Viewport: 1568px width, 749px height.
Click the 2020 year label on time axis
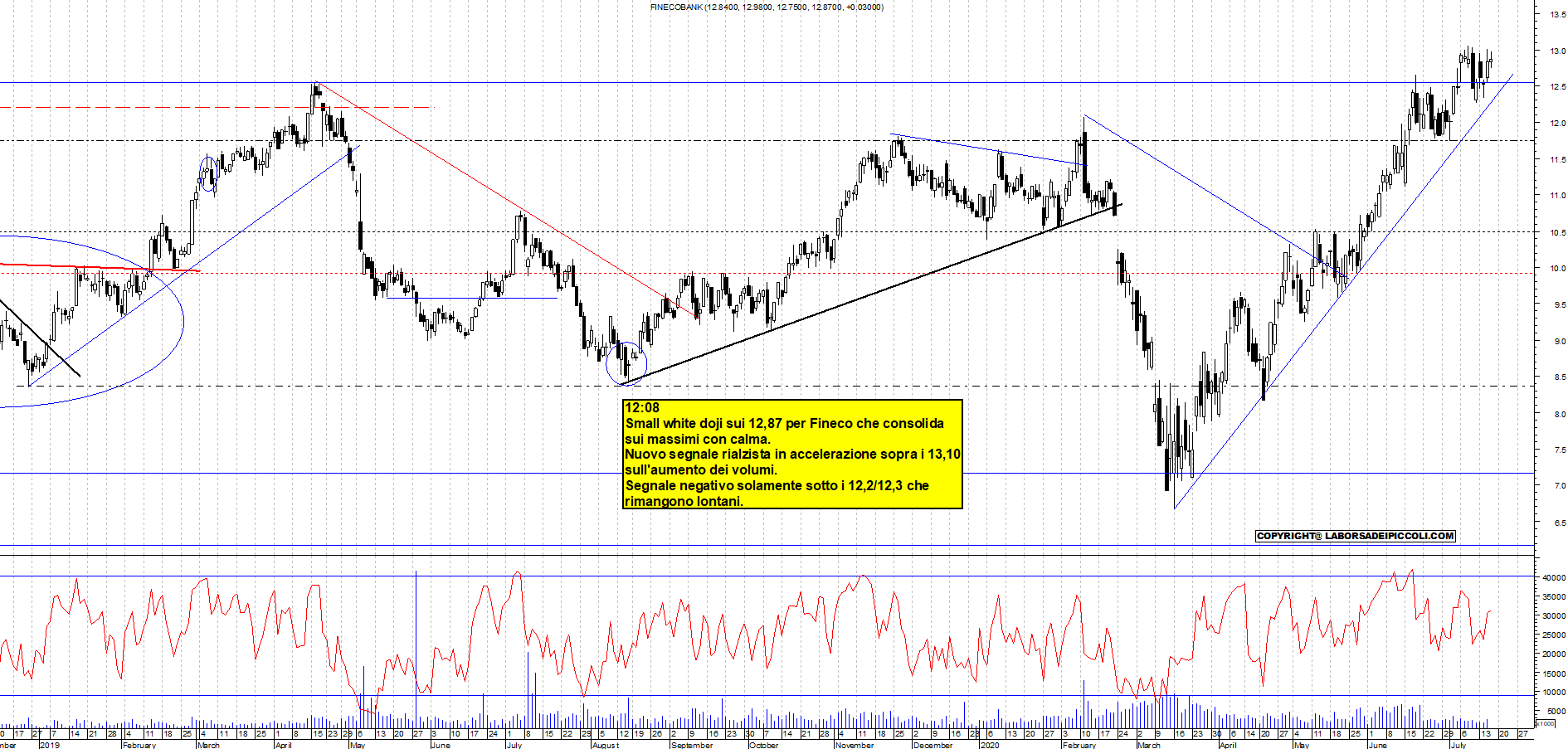coord(990,745)
